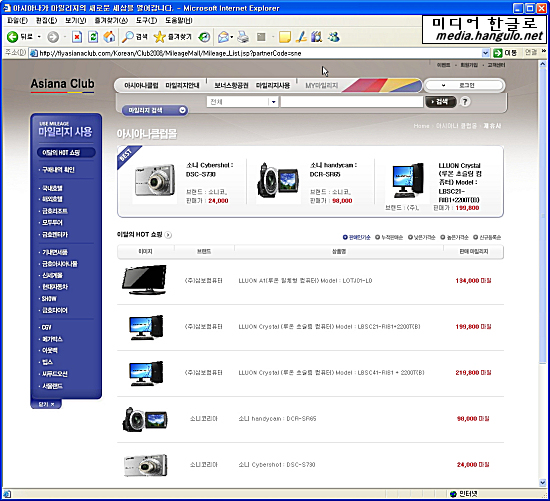This screenshot has width=550, height=501.
Task: Go to Home via house icon
Action: click(x=109, y=36)
